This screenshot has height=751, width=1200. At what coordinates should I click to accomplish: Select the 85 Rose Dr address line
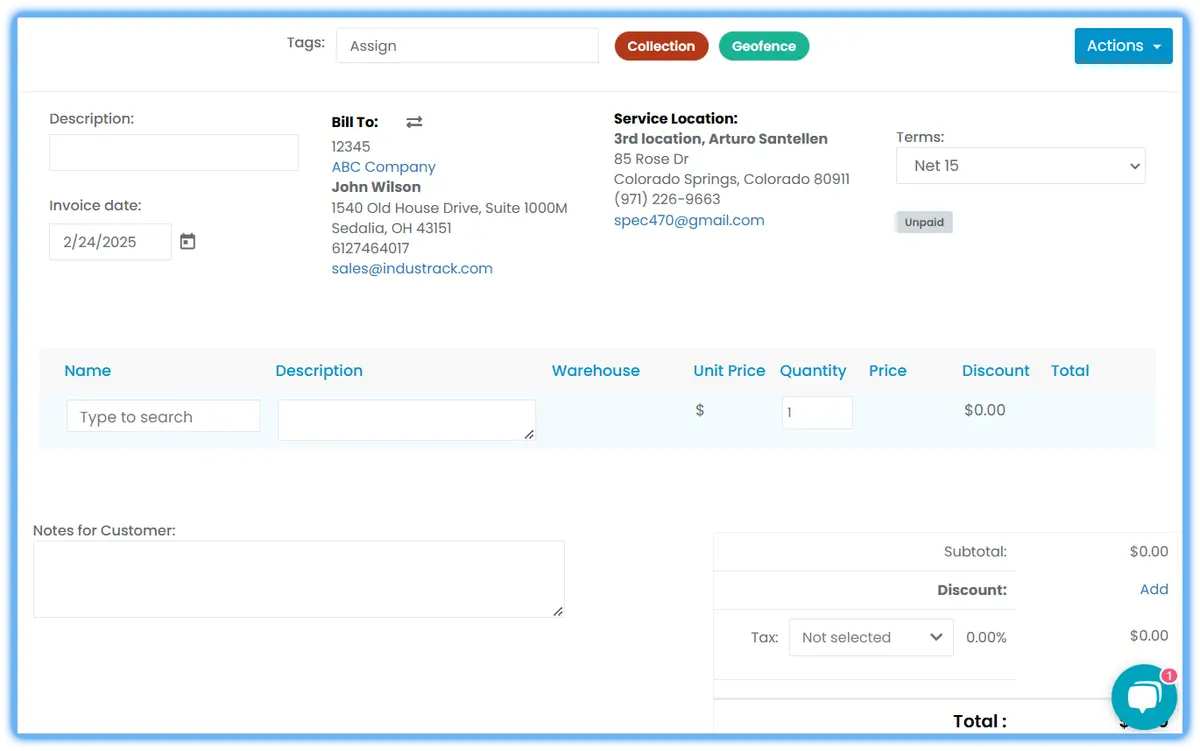651,159
